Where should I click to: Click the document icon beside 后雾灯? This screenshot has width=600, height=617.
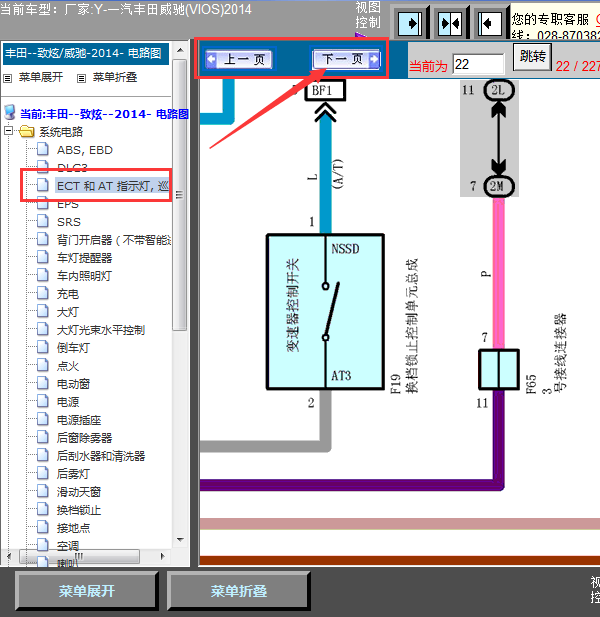click(x=42, y=473)
